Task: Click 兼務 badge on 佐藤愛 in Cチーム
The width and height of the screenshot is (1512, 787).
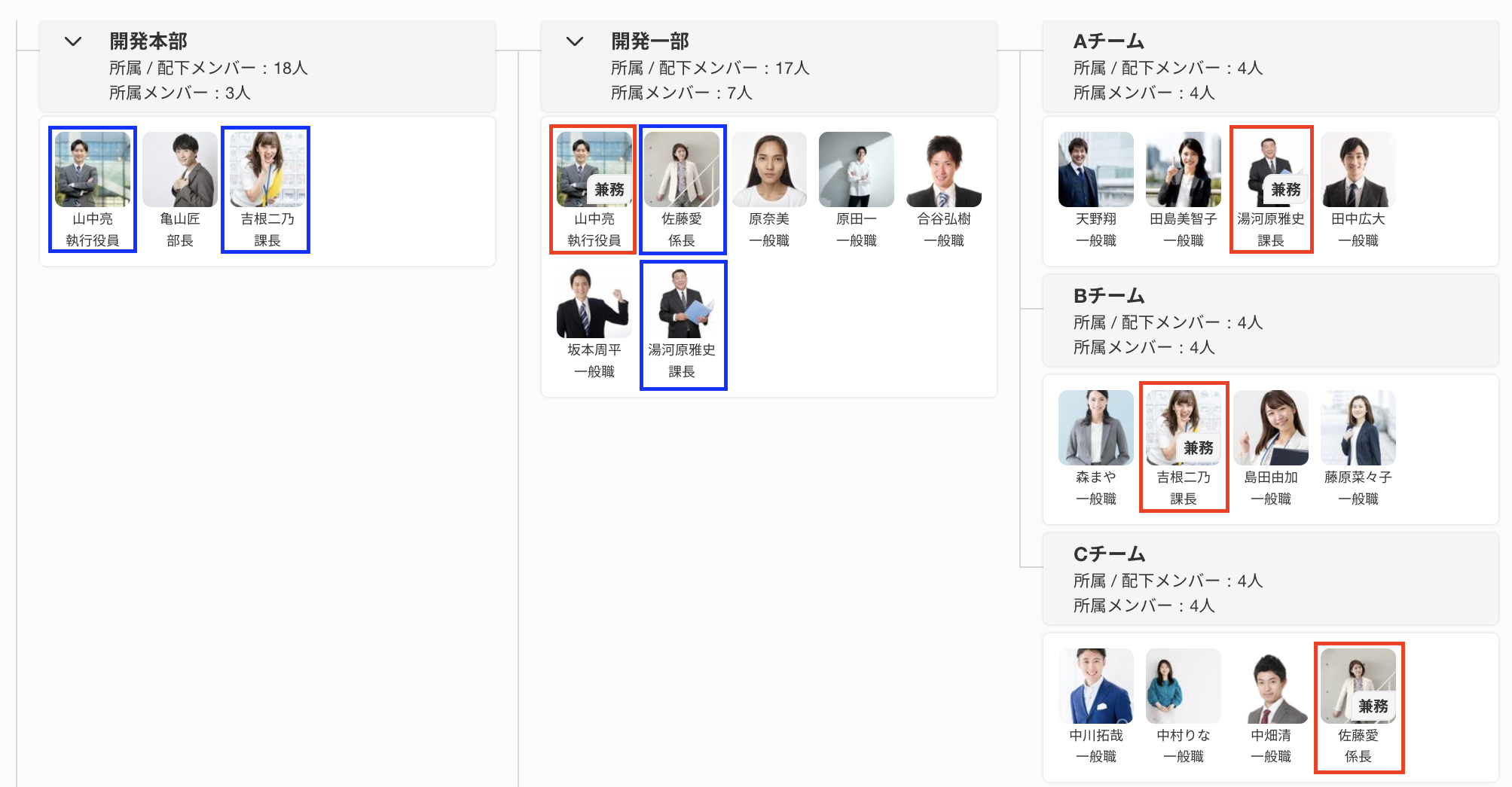Action: coord(1373,706)
